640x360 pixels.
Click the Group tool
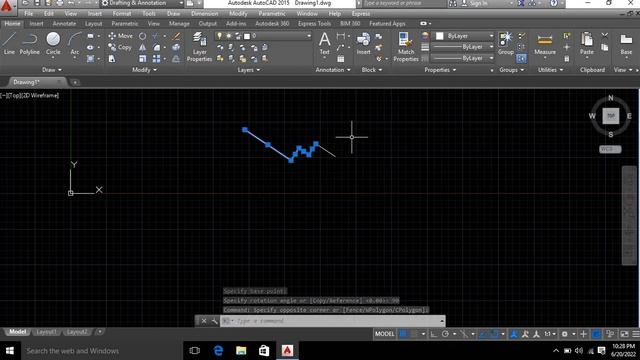tap(506, 43)
